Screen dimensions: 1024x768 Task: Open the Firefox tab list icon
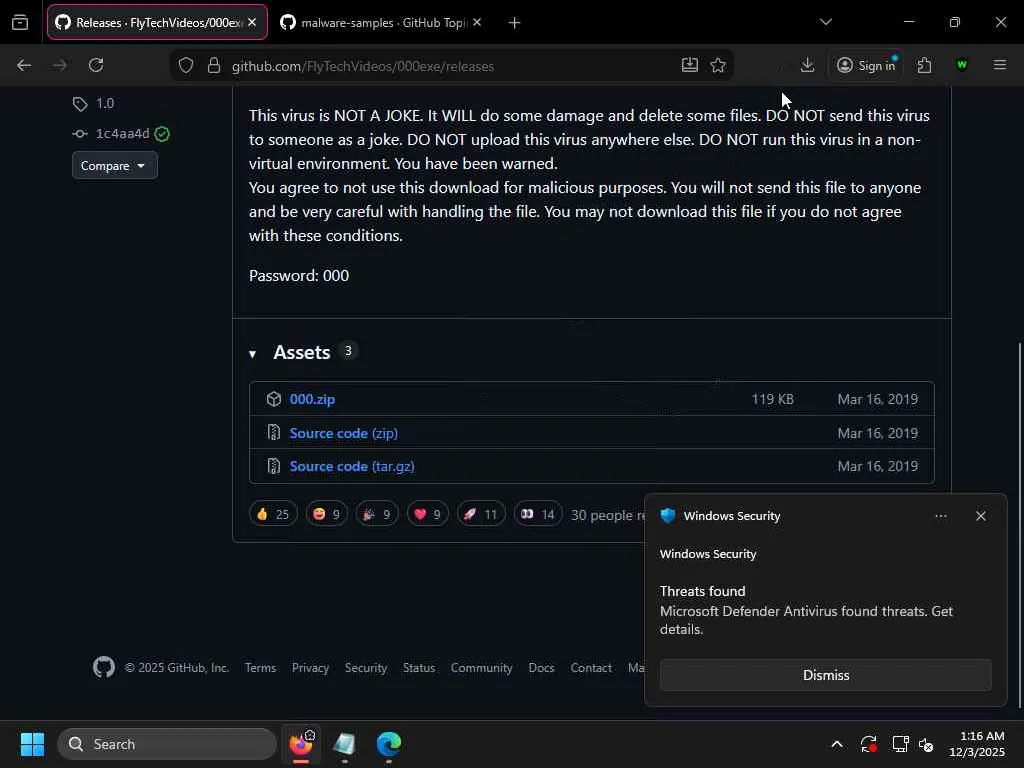[20, 23]
